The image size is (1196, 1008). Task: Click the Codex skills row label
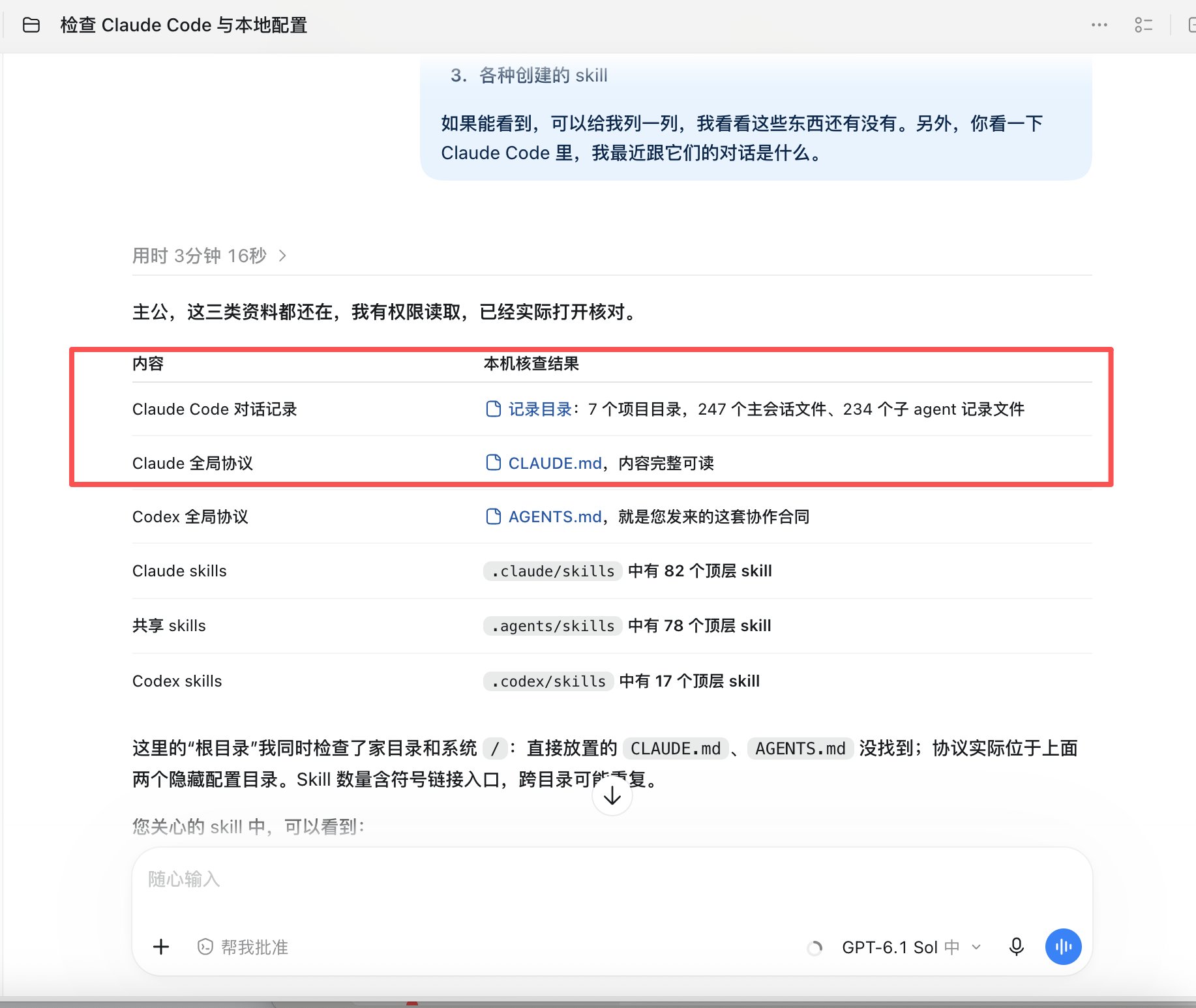pyautogui.click(x=177, y=681)
